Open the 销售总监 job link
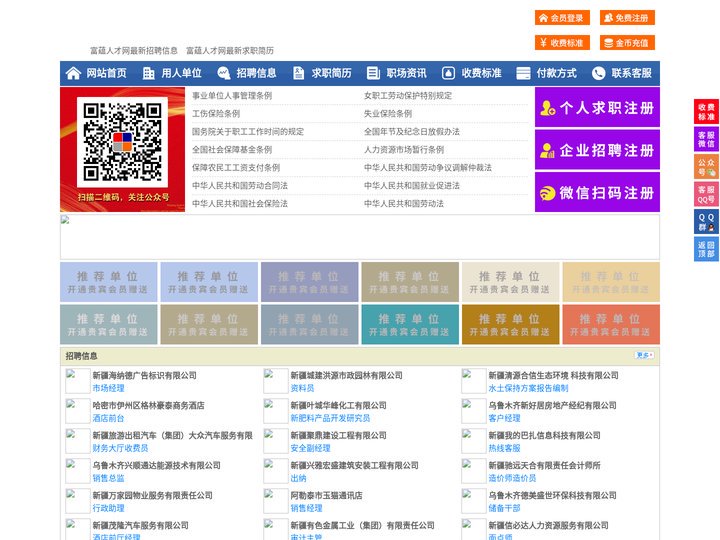The height and width of the screenshot is (540, 720). (x=108, y=478)
